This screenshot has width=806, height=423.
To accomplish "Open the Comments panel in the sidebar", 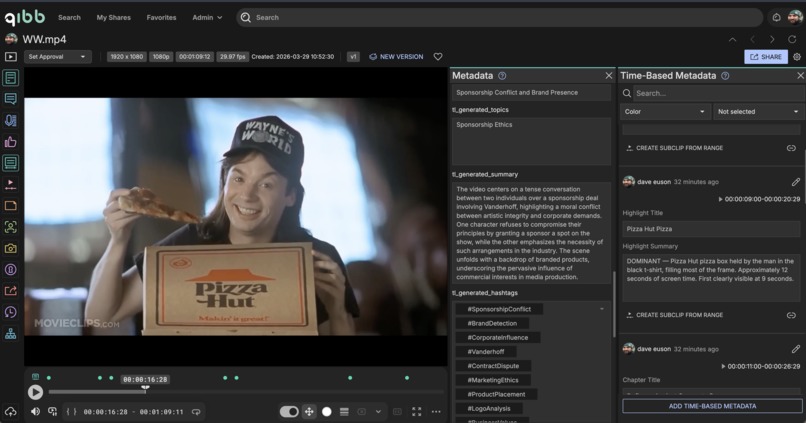I will (x=10, y=99).
